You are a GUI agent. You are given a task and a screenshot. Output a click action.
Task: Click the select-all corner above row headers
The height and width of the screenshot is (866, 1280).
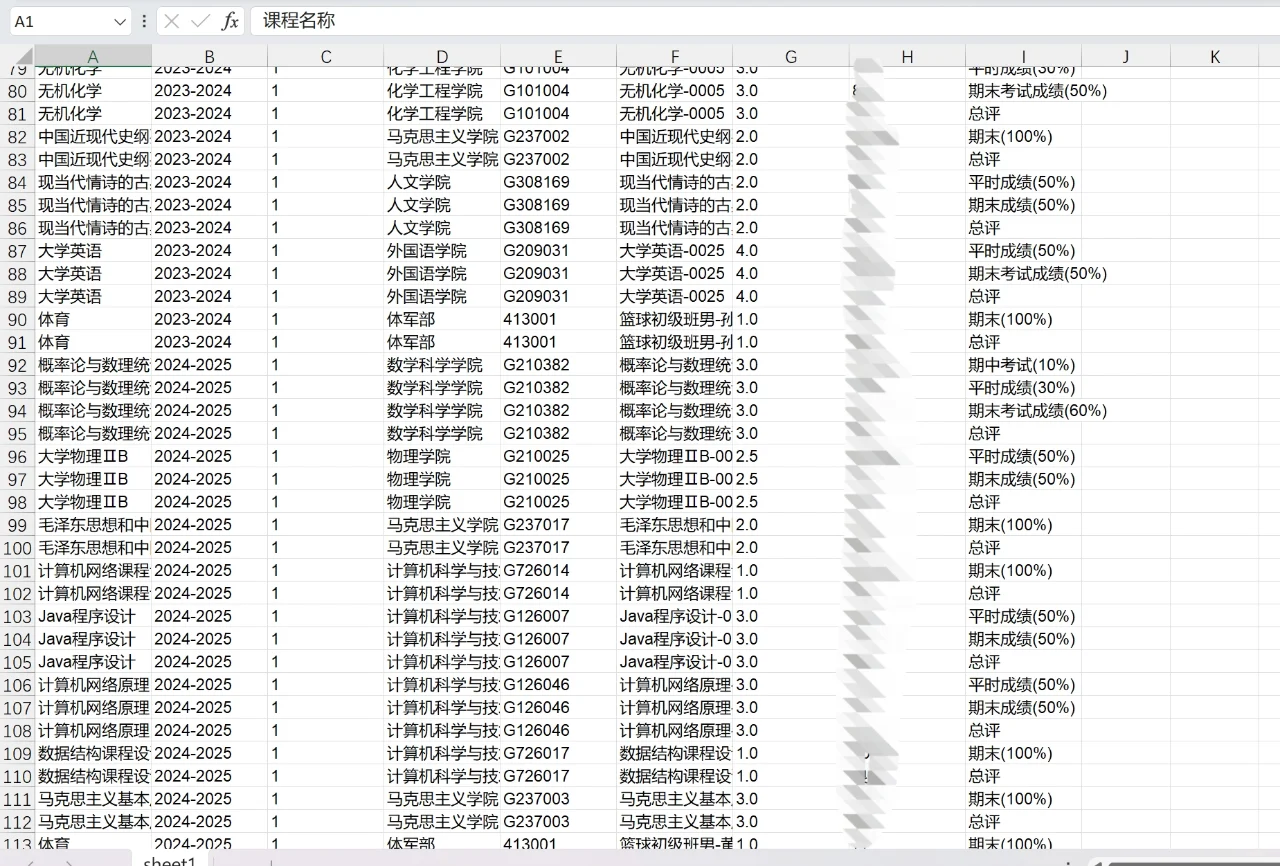[x=21, y=55]
